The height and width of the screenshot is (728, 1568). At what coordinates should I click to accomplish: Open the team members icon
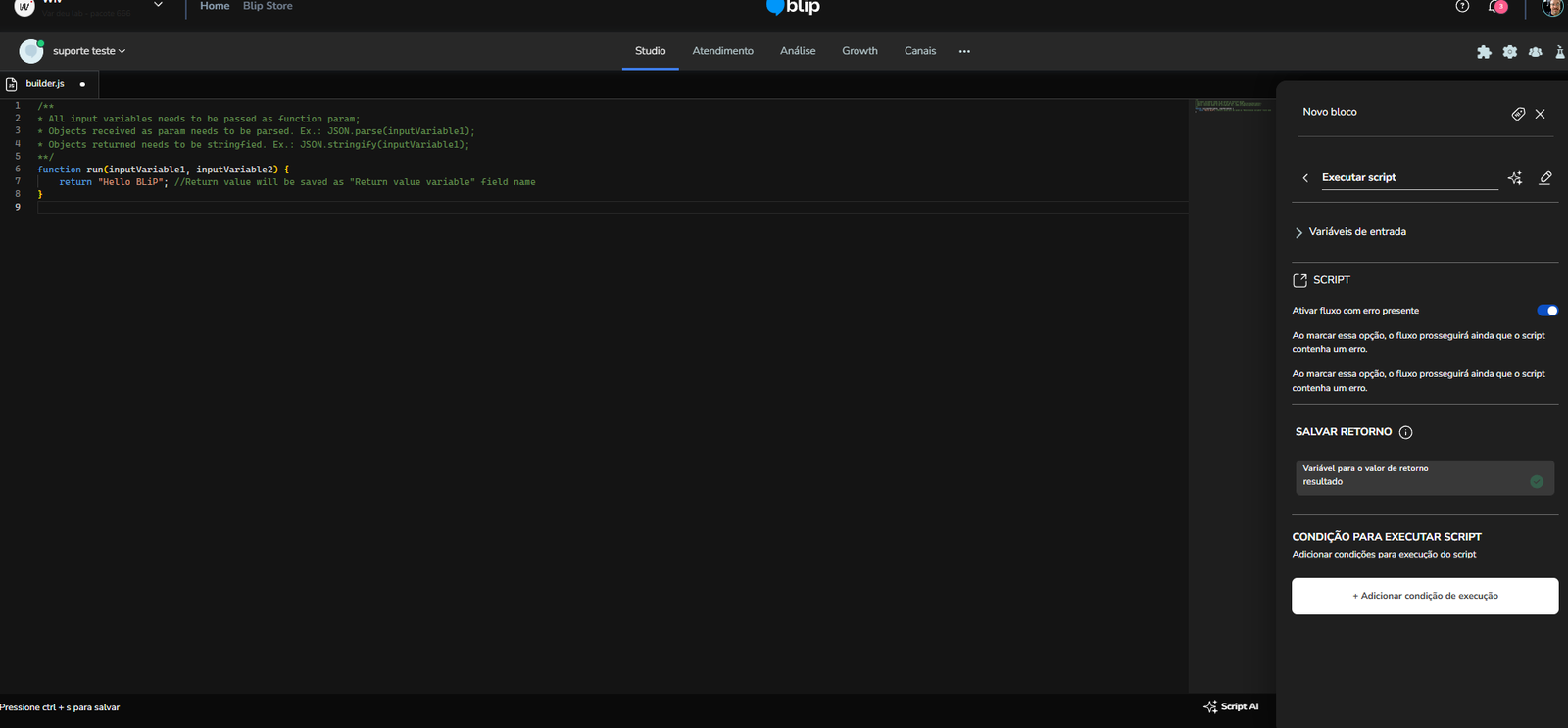pos(1535,52)
